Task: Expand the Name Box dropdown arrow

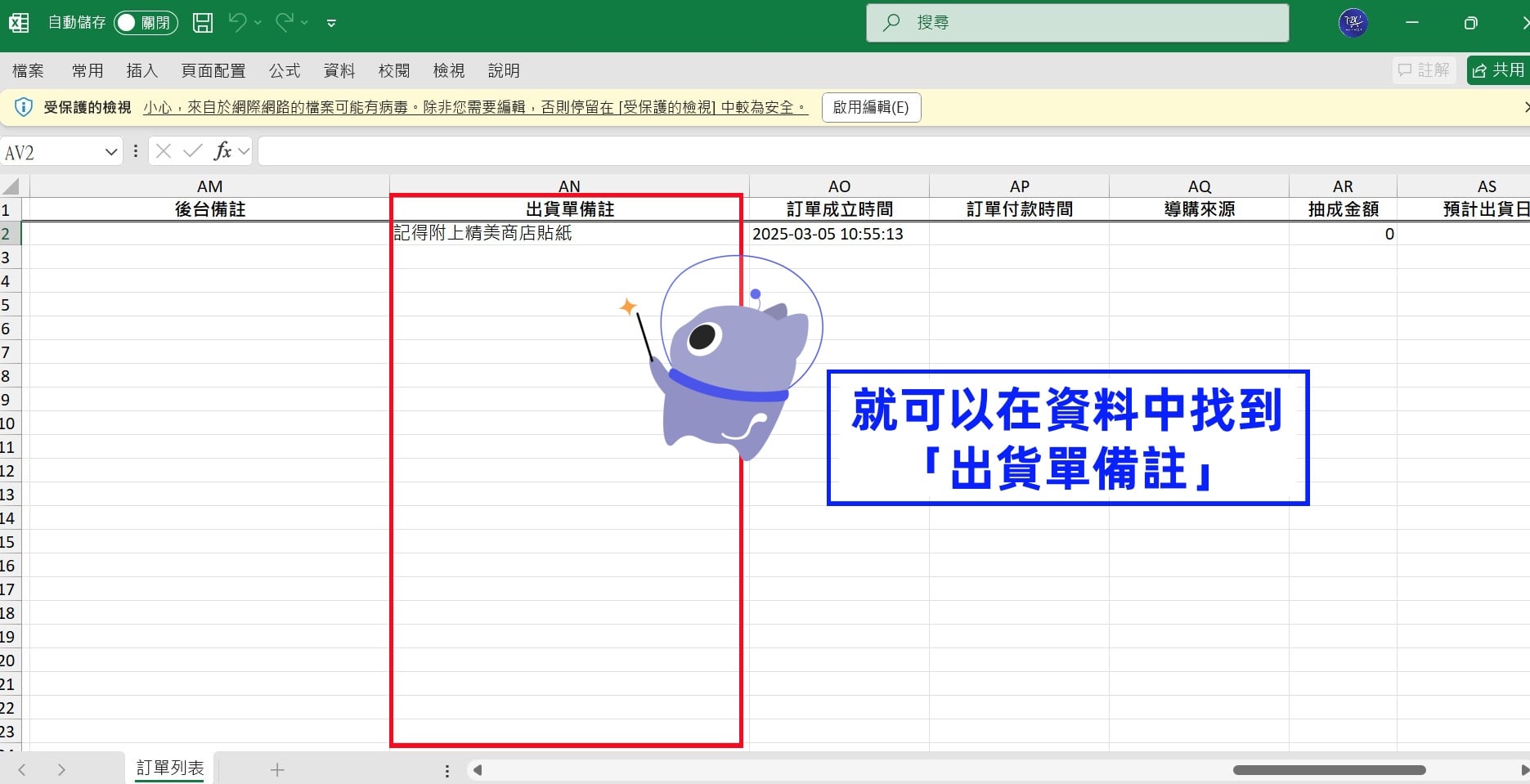Action: [x=111, y=152]
